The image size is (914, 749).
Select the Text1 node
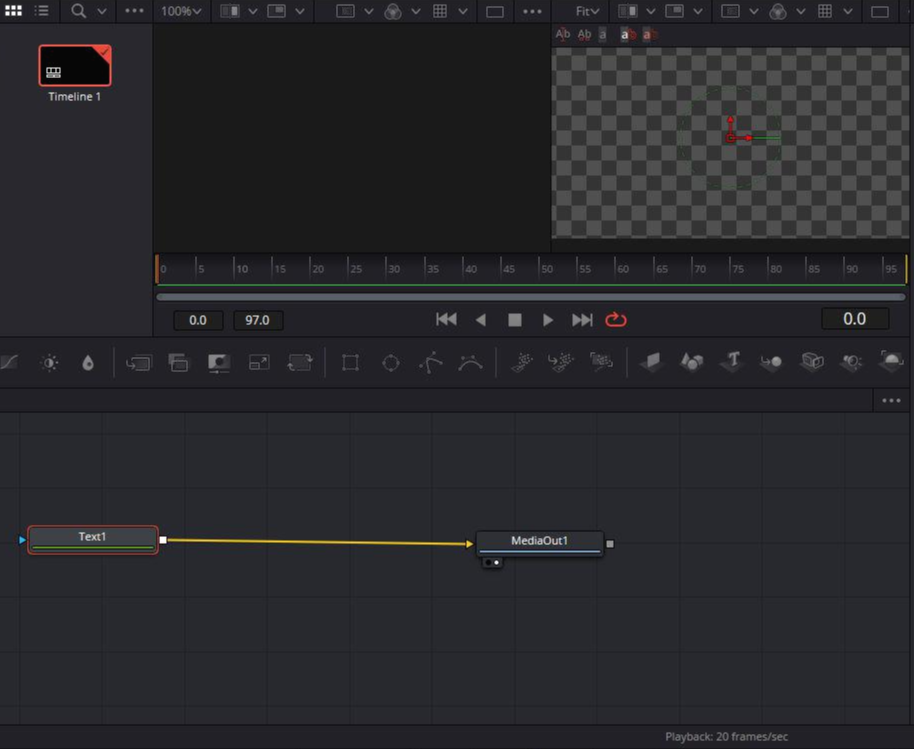(x=93, y=540)
